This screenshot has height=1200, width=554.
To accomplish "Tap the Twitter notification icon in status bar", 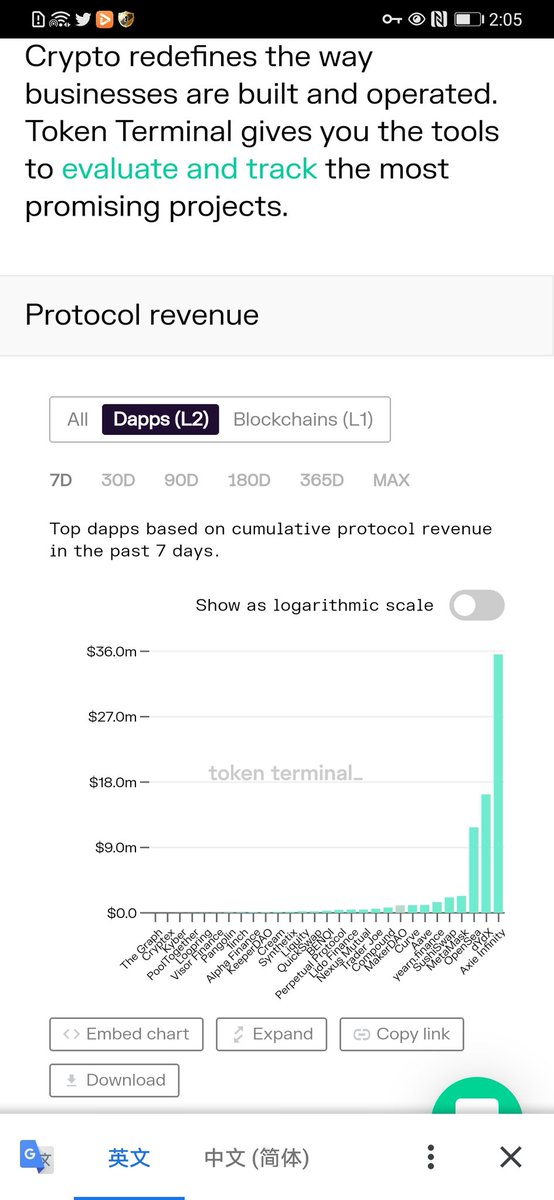I will pos(83,19).
